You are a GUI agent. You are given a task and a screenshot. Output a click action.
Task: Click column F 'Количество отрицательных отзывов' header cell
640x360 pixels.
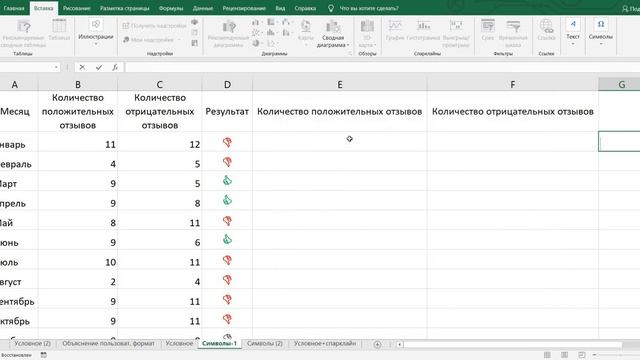click(513, 111)
